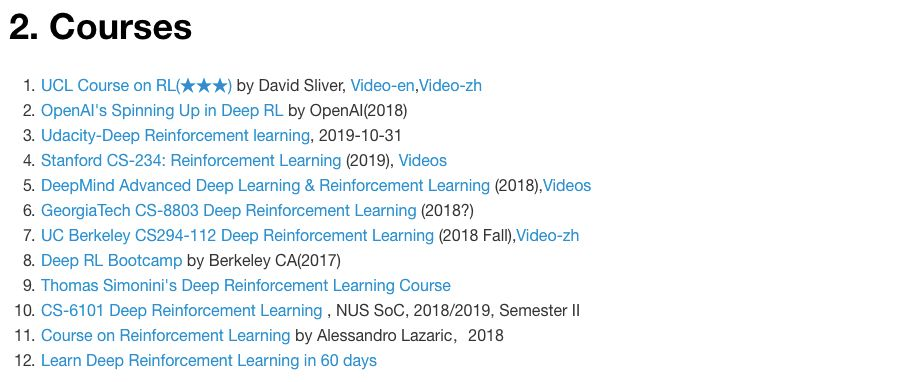This screenshot has width=914, height=382.
Task: Open the UCL Course on RL link
Action: coord(136,86)
